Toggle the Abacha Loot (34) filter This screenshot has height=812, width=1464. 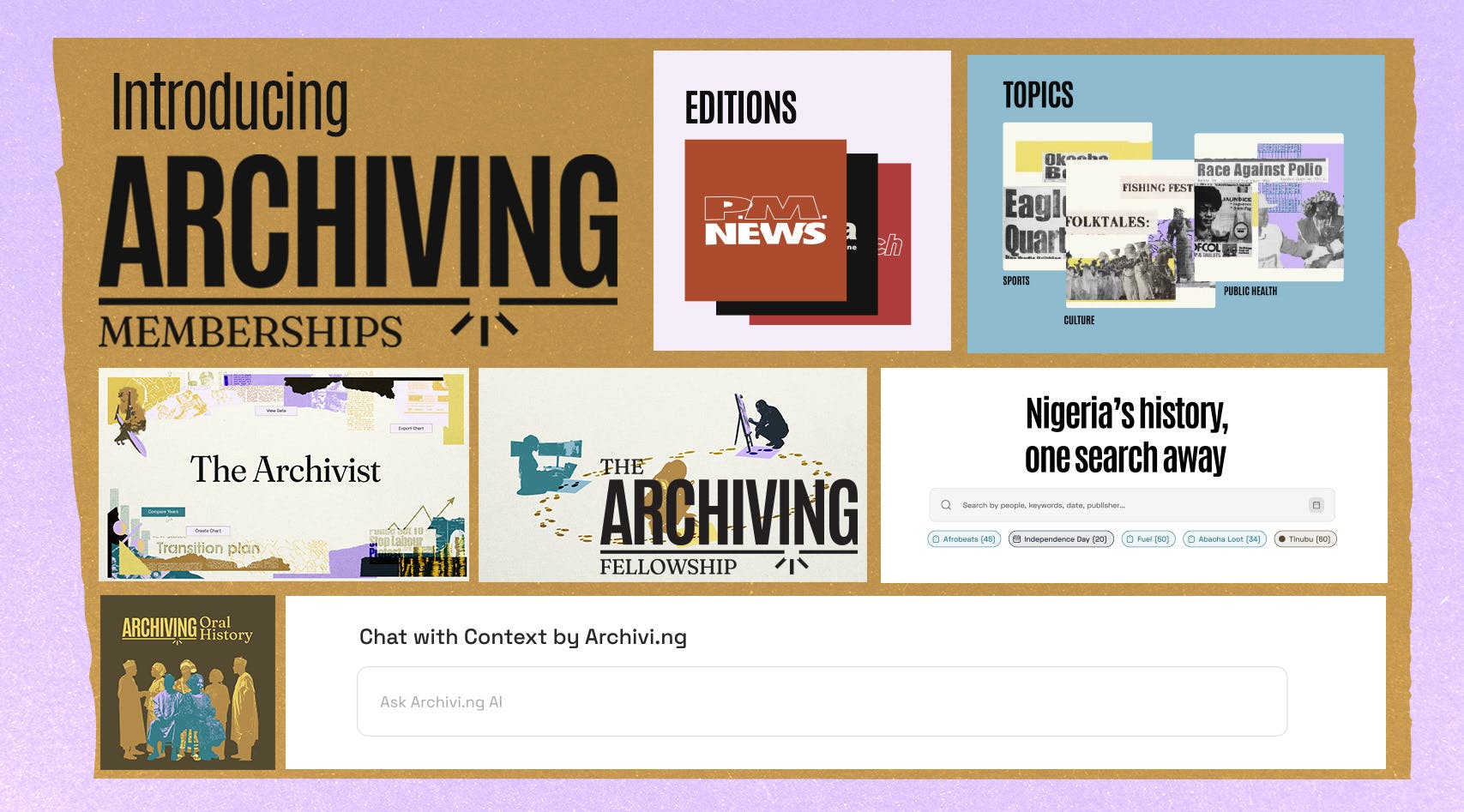(1226, 539)
